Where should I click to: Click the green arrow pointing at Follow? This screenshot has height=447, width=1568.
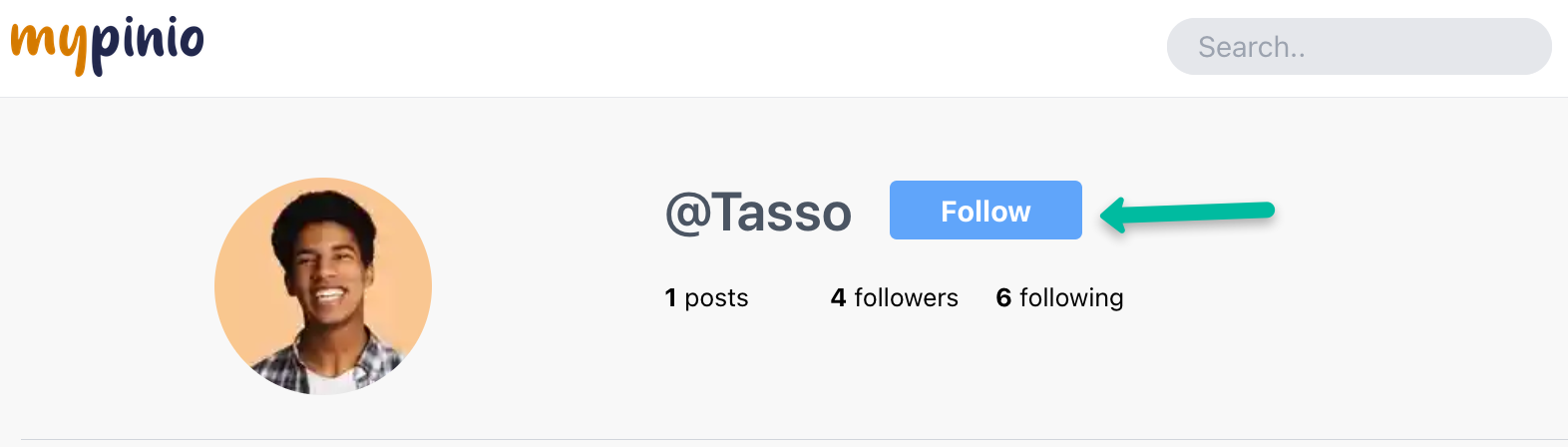[x=1187, y=213]
